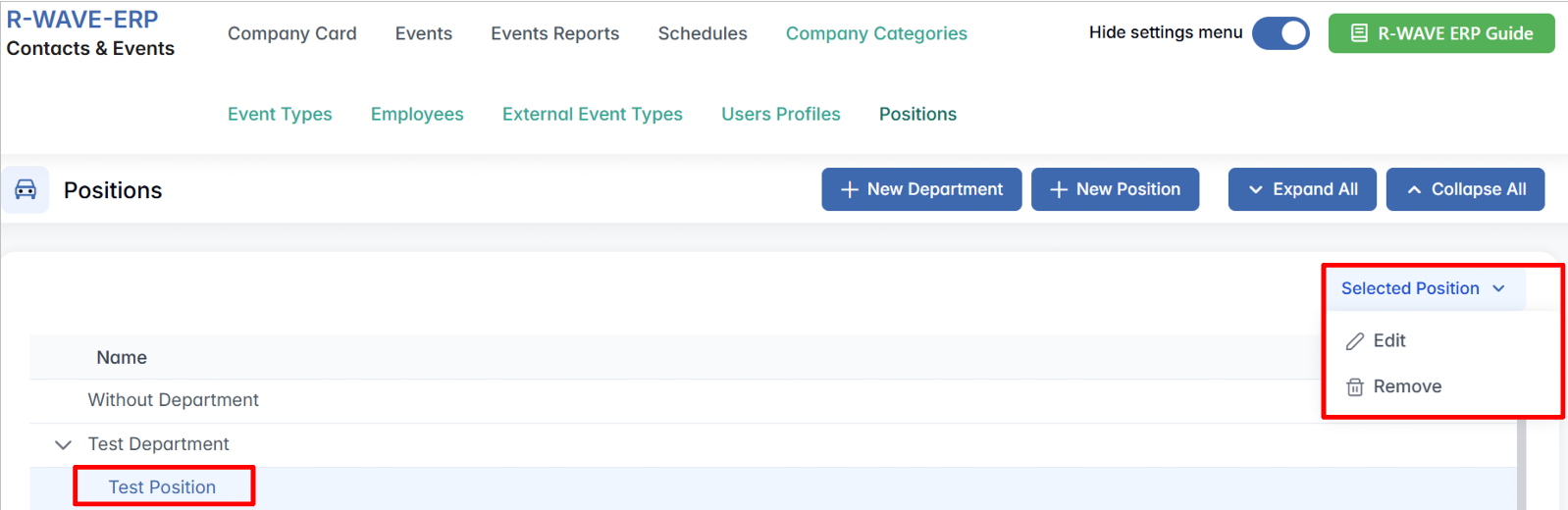The width and height of the screenshot is (1568, 510).
Task: Open the Employees tab
Action: coord(417,115)
